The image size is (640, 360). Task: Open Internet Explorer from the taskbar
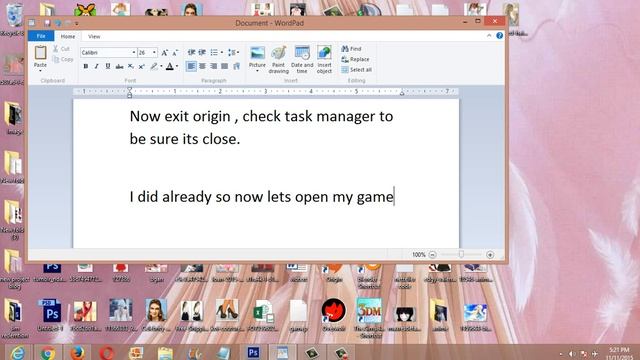(18, 353)
